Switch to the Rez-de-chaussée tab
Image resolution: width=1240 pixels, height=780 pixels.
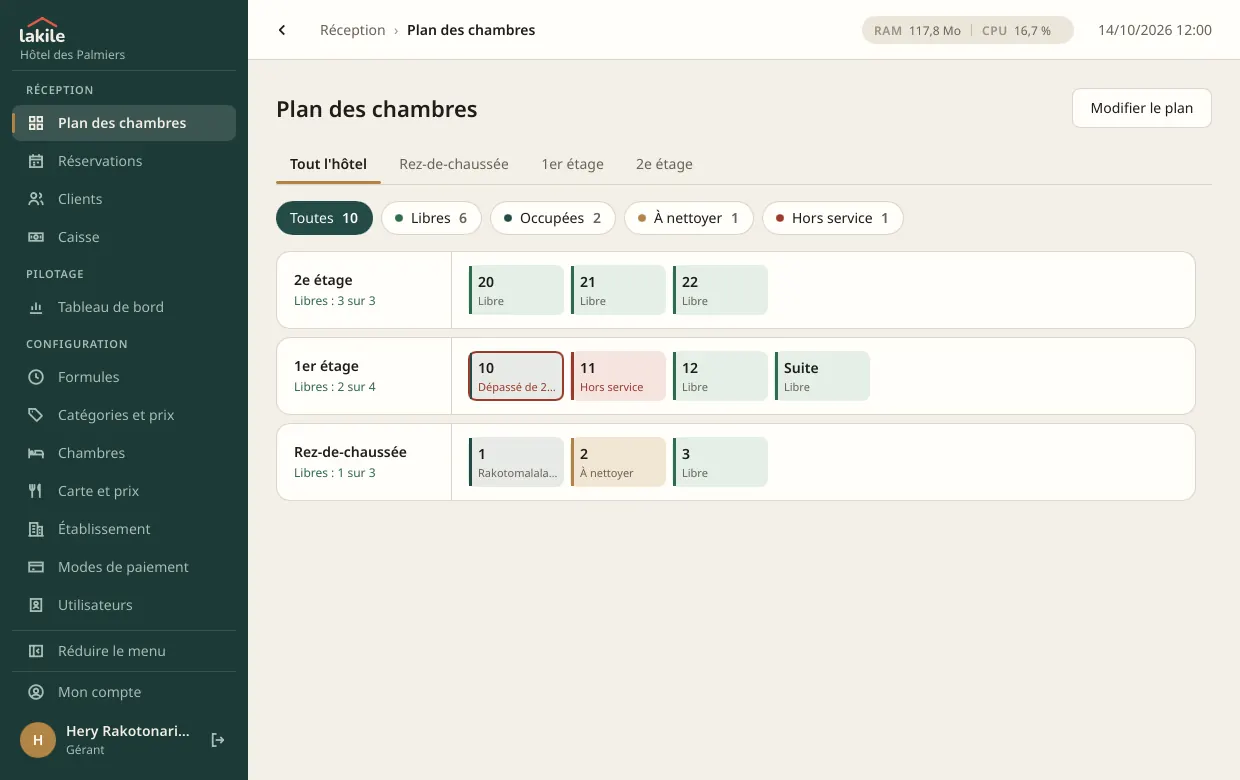coord(454,164)
